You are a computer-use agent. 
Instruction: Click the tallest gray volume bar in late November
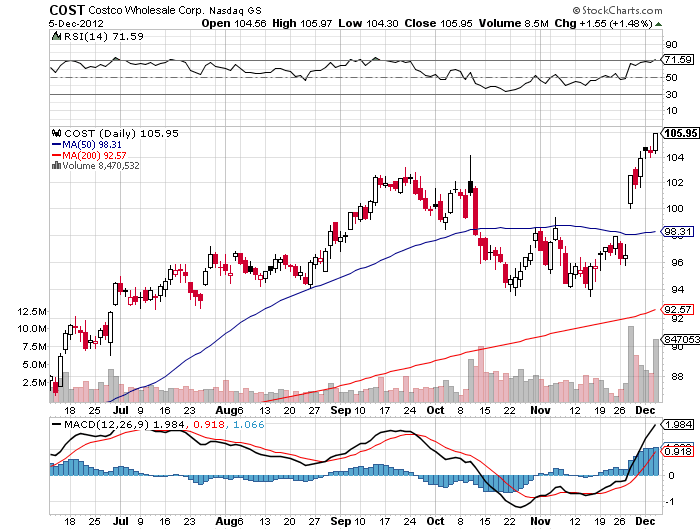point(631,364)
